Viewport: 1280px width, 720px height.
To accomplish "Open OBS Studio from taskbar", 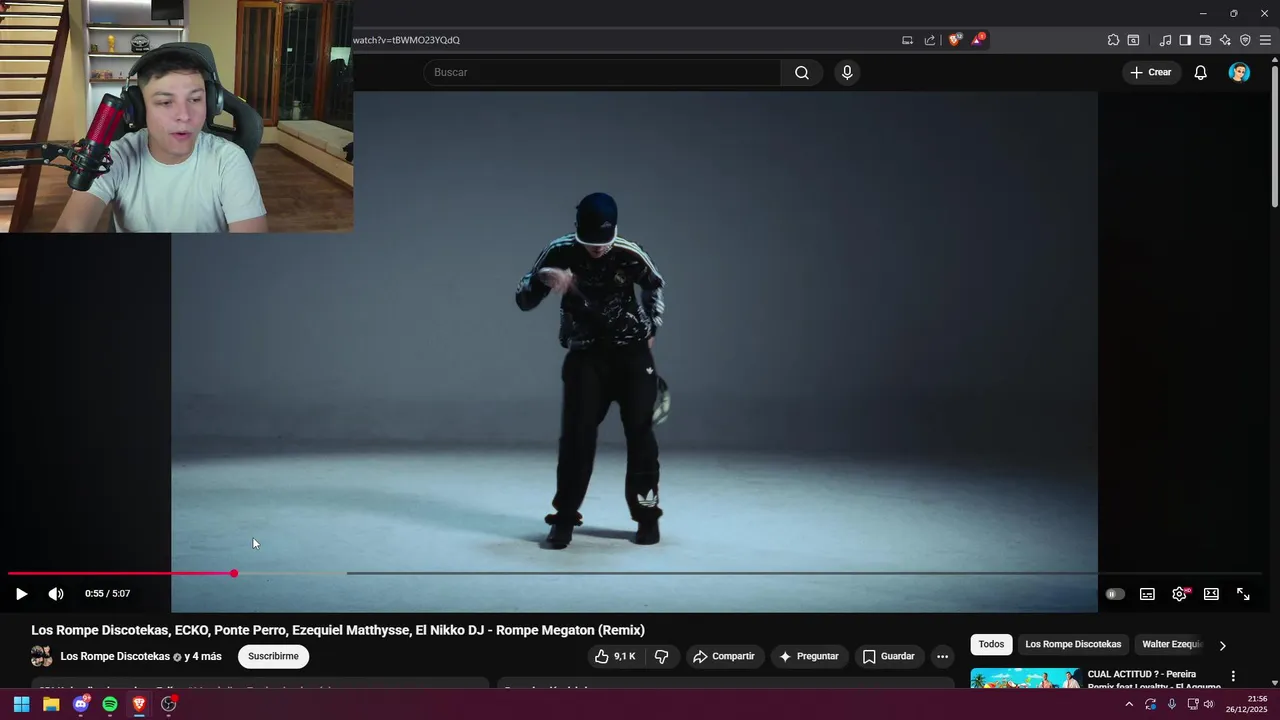I will pos(169,704).
